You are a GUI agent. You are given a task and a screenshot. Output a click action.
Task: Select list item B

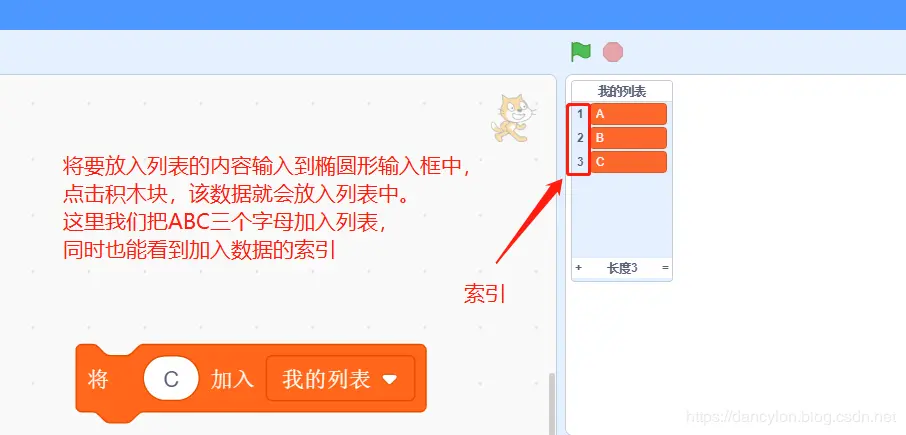point(629,138)
